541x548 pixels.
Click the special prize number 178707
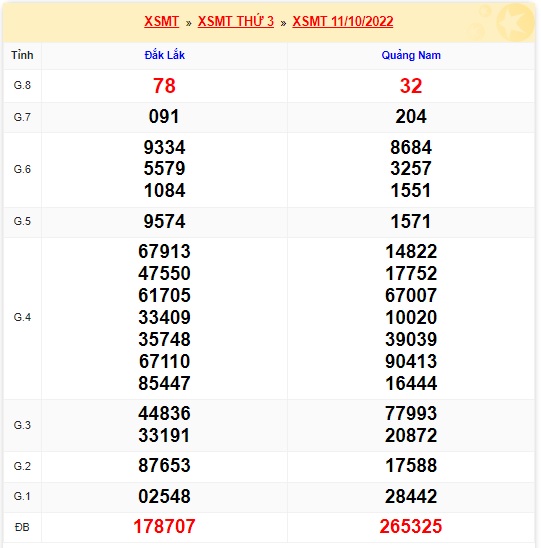(164, 527)
